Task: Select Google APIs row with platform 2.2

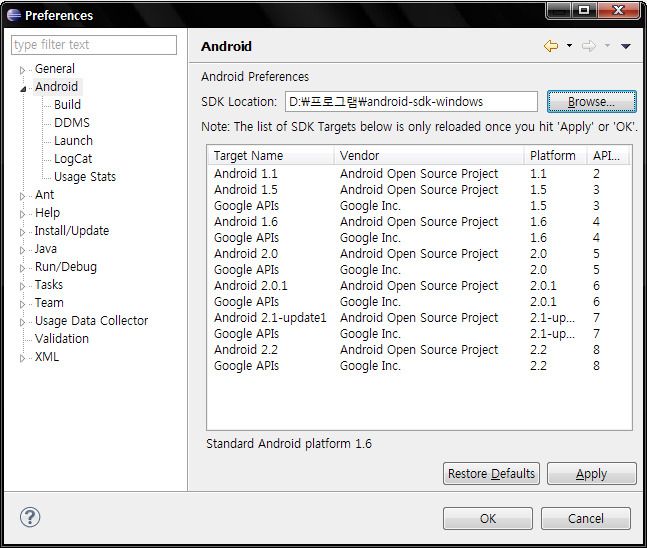Action: pyautogui.click(x=419, y=366)
